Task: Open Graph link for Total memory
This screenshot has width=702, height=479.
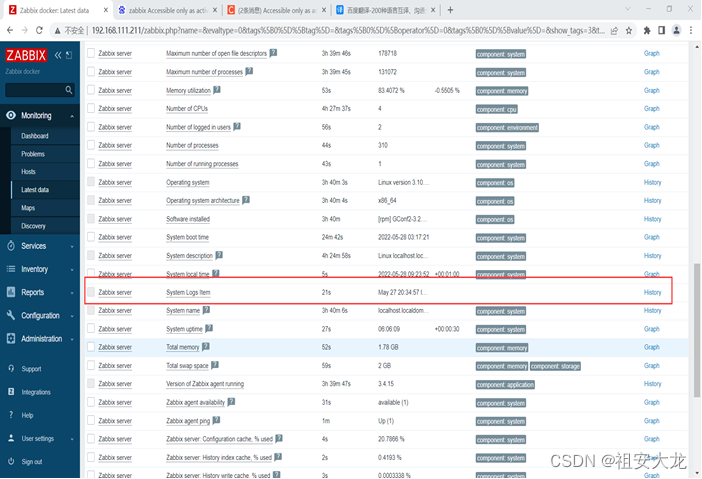Action: tap(651, 347)
